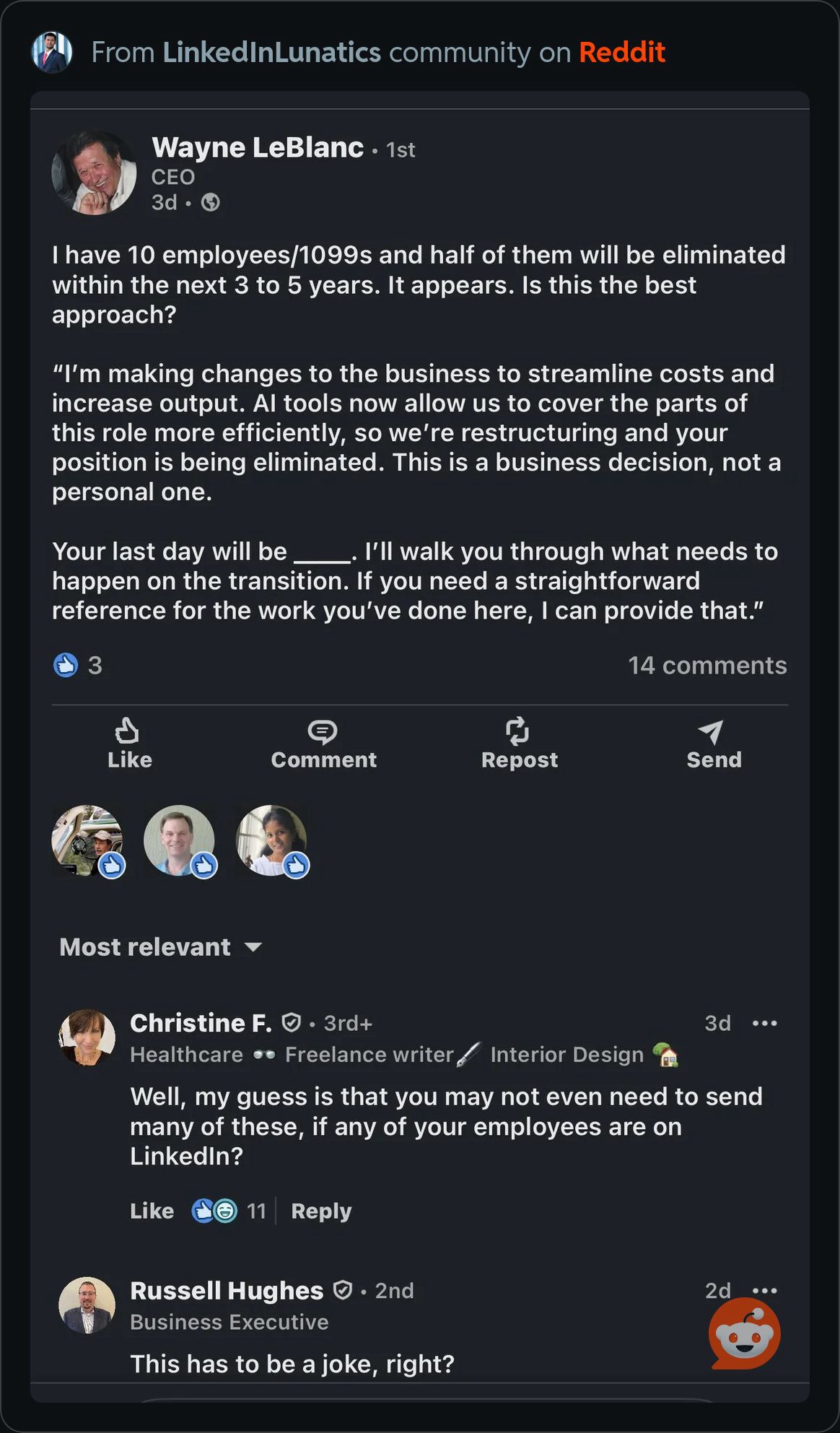Click the community avatar in header

[x=52, y=52]
